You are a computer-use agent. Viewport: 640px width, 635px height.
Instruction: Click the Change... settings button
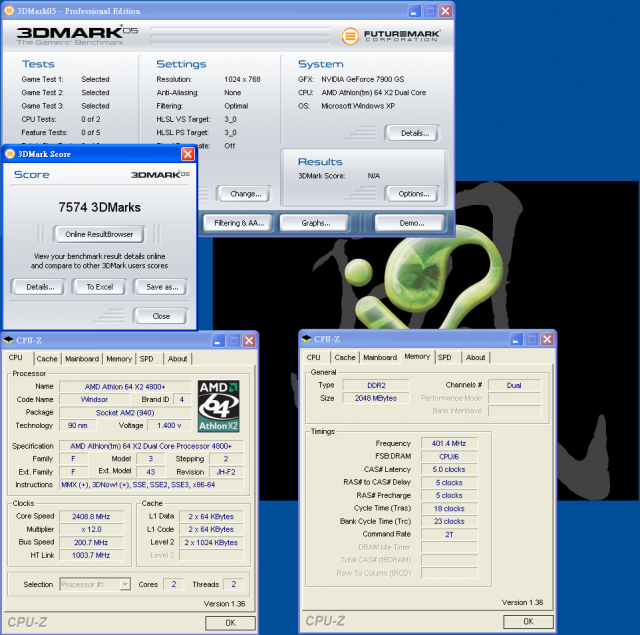[x=245, y=194]
